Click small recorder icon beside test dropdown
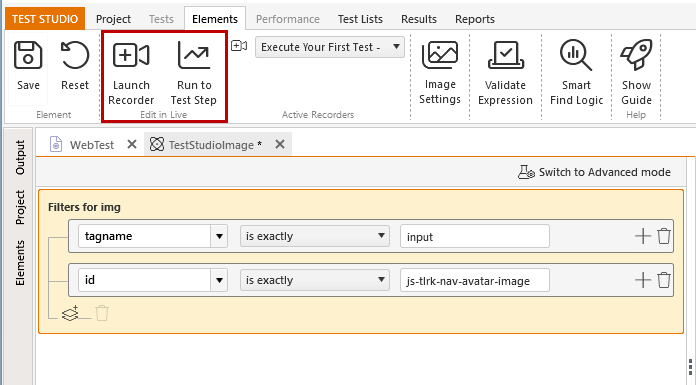696x385 pixels. tap(239, 46)
